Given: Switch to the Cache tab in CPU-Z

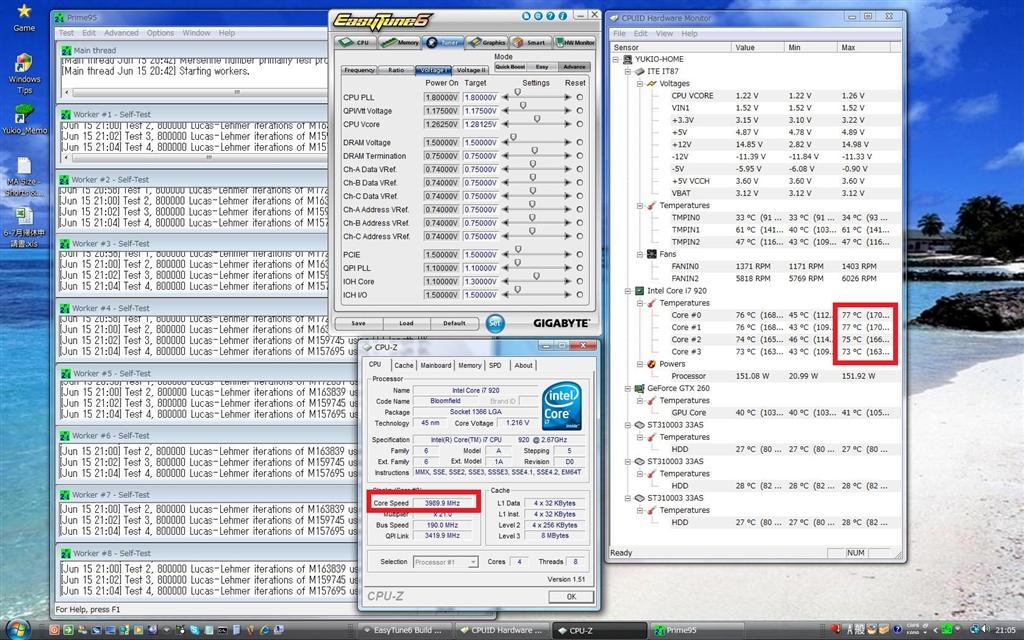Looking at the screenshot, I should [x=404, y=366].
